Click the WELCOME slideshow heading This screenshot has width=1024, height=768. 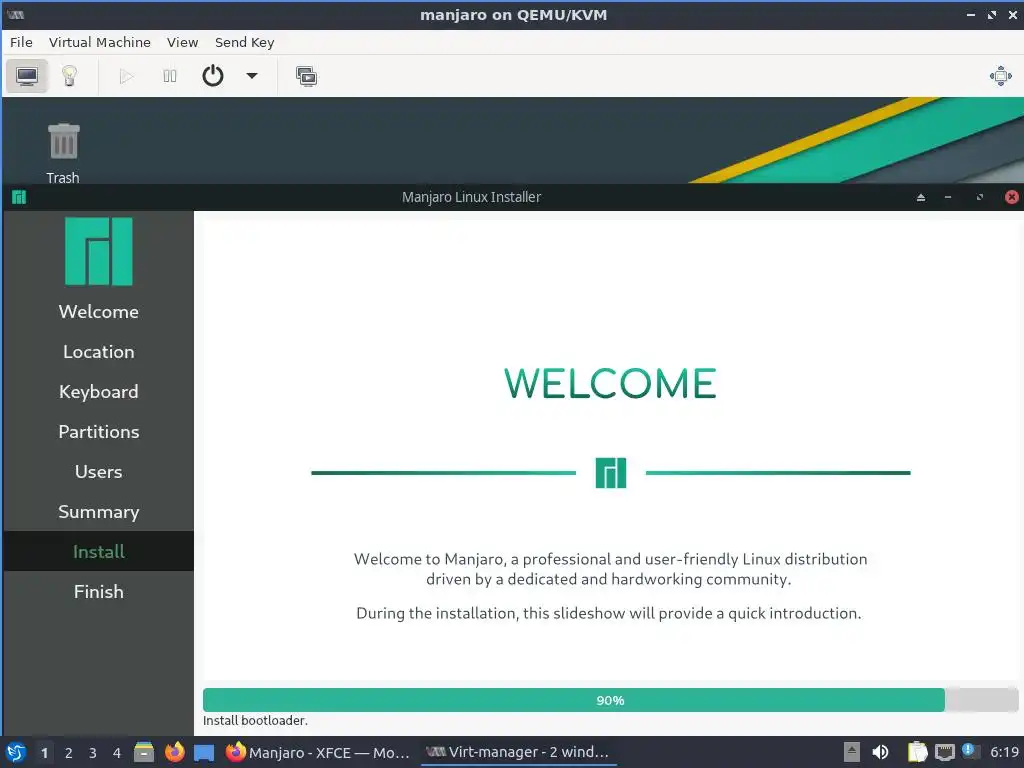click(611, 383)
